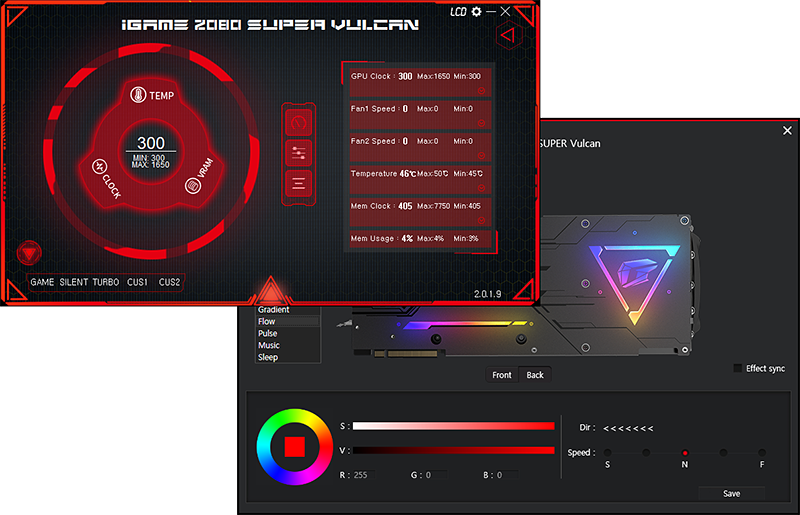Select the TURBO profile tab
The width and height of the screenshot is (800, 515).
[x=106, y=282]
